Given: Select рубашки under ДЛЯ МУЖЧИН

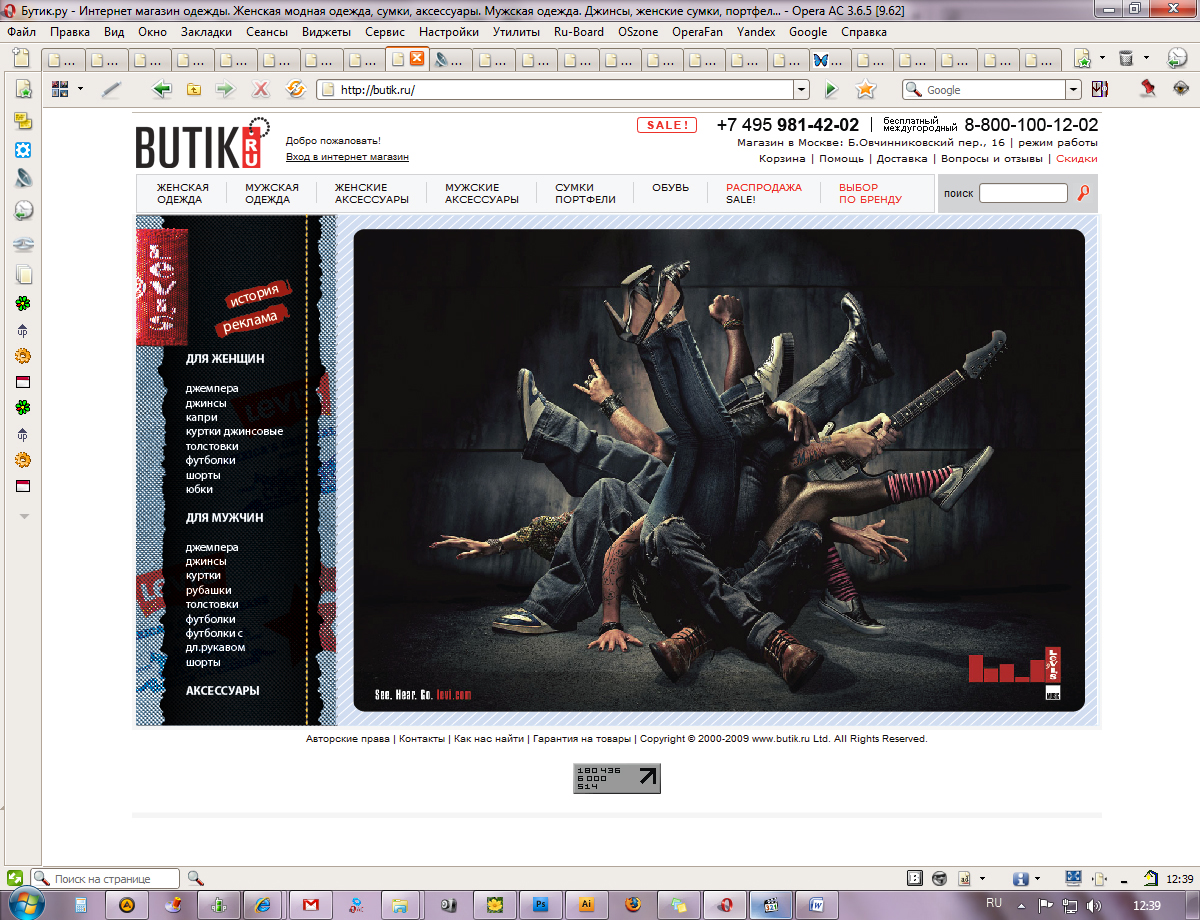Looking at the screenshot, I should click(x=208, y=590).
